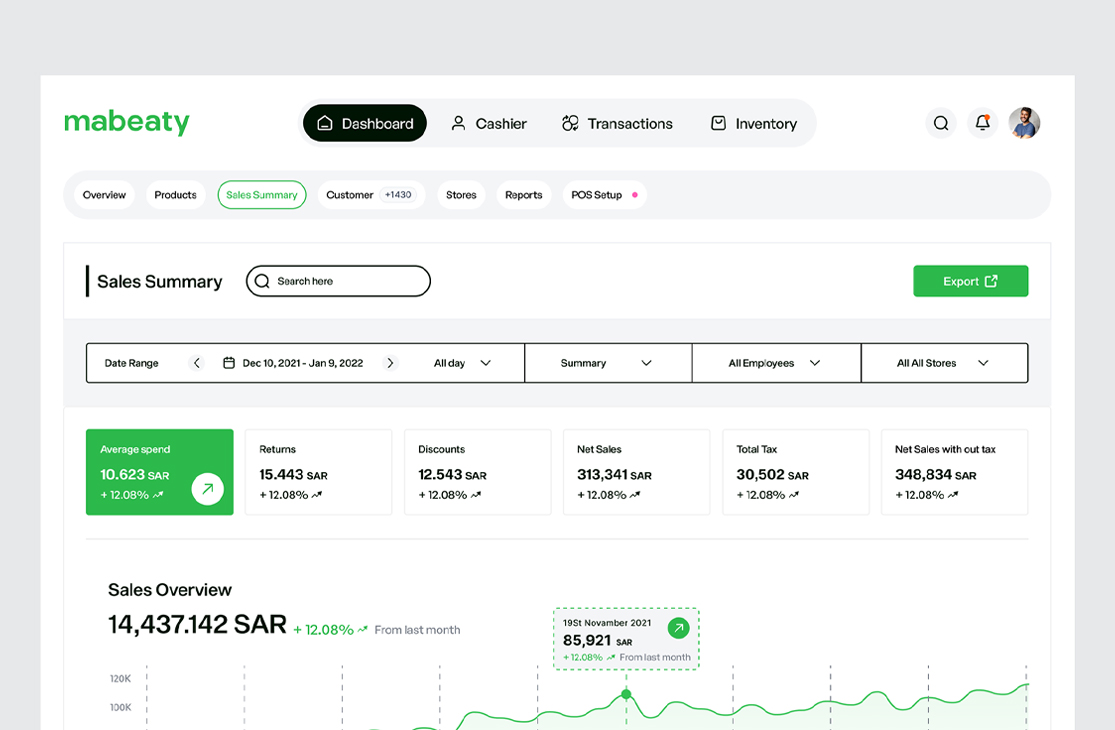Click the Sales Overview heading
Screen dimensions: 1115x730
coord(169,590)
